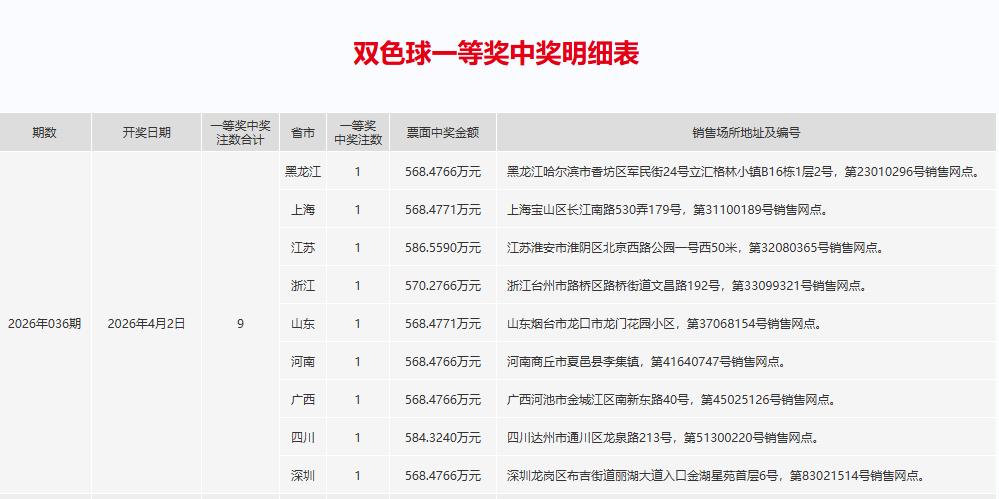Screen dimensions: 999x499
Task: Click the 浙江 province cell
Action: pos(303,286)
